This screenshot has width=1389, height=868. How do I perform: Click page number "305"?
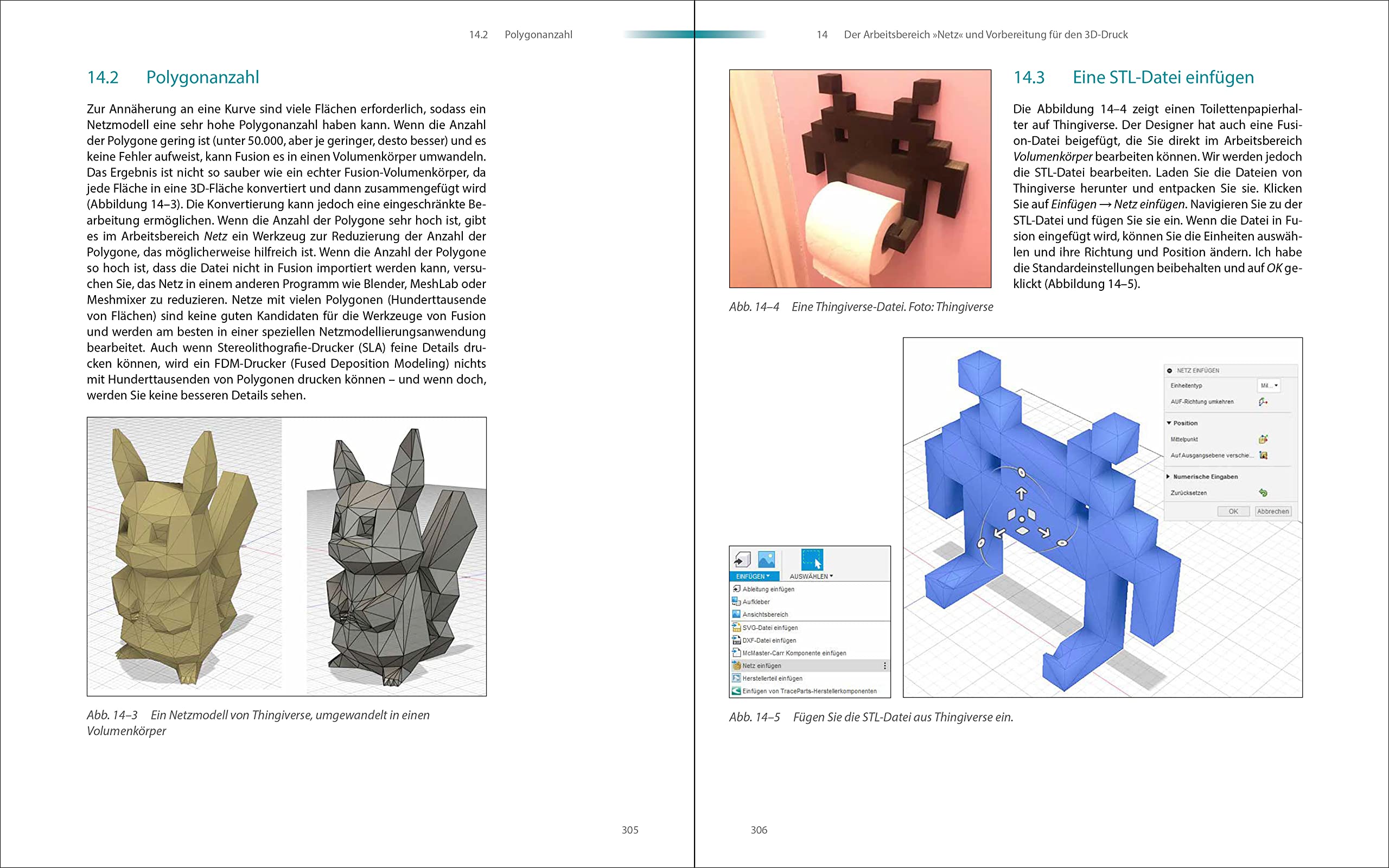(629, 830)
